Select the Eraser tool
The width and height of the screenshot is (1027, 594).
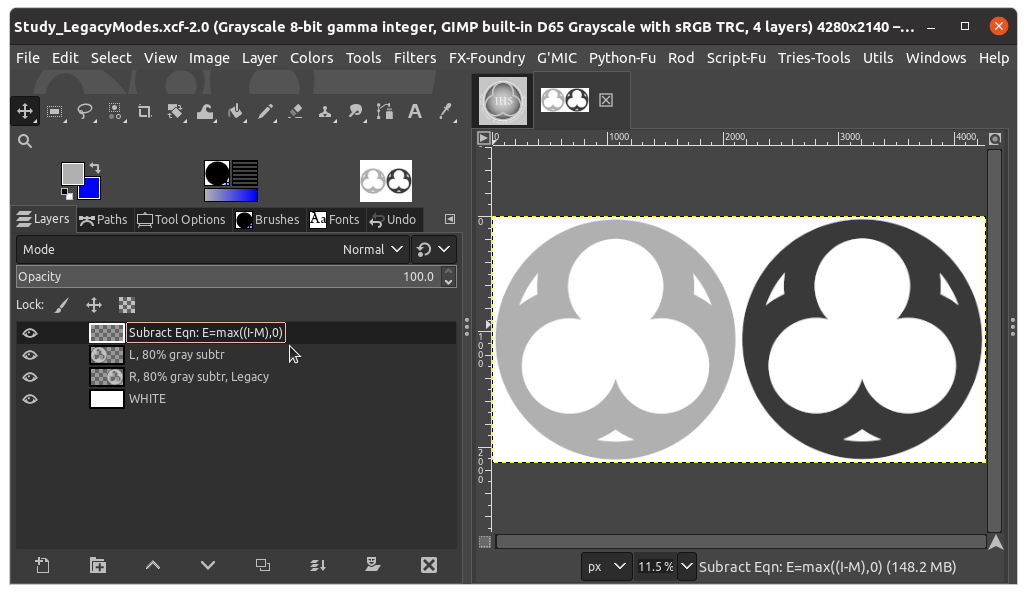pos(295,111)
